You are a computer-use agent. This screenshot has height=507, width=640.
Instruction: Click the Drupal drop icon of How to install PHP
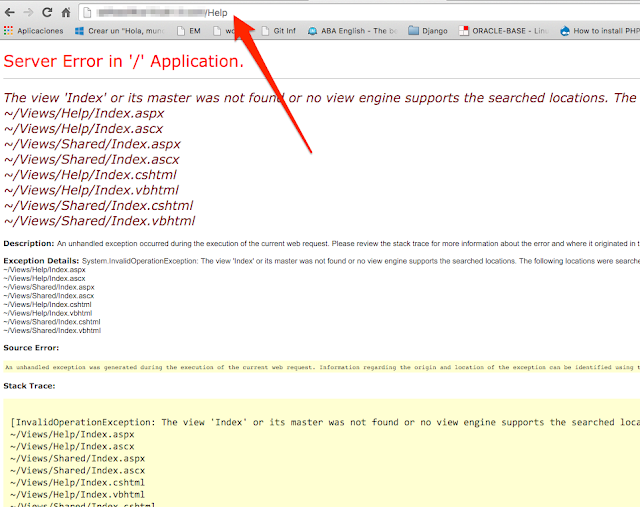pos(565,31)
